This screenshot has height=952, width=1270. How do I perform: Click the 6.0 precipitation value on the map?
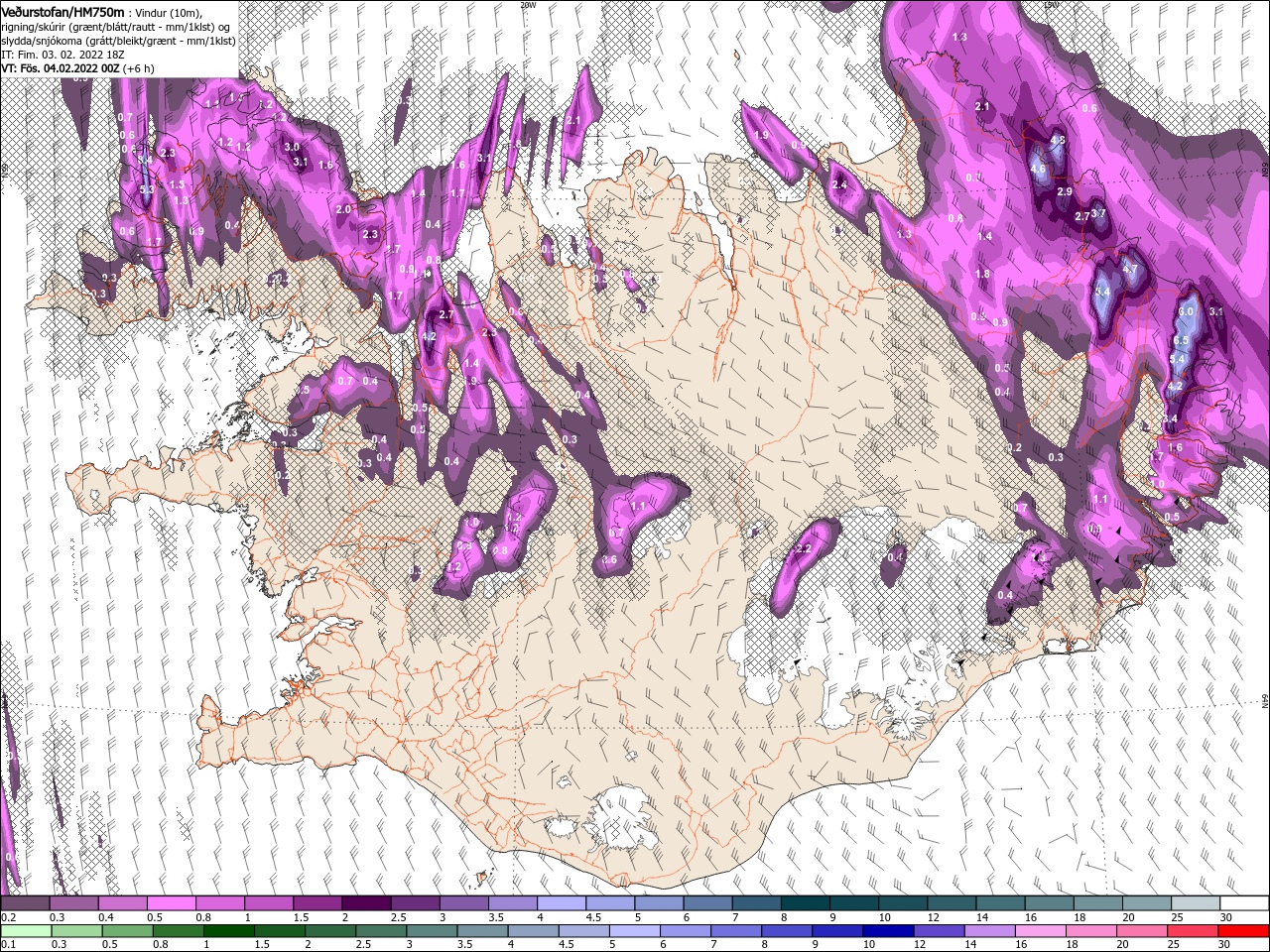(1186, 311)
